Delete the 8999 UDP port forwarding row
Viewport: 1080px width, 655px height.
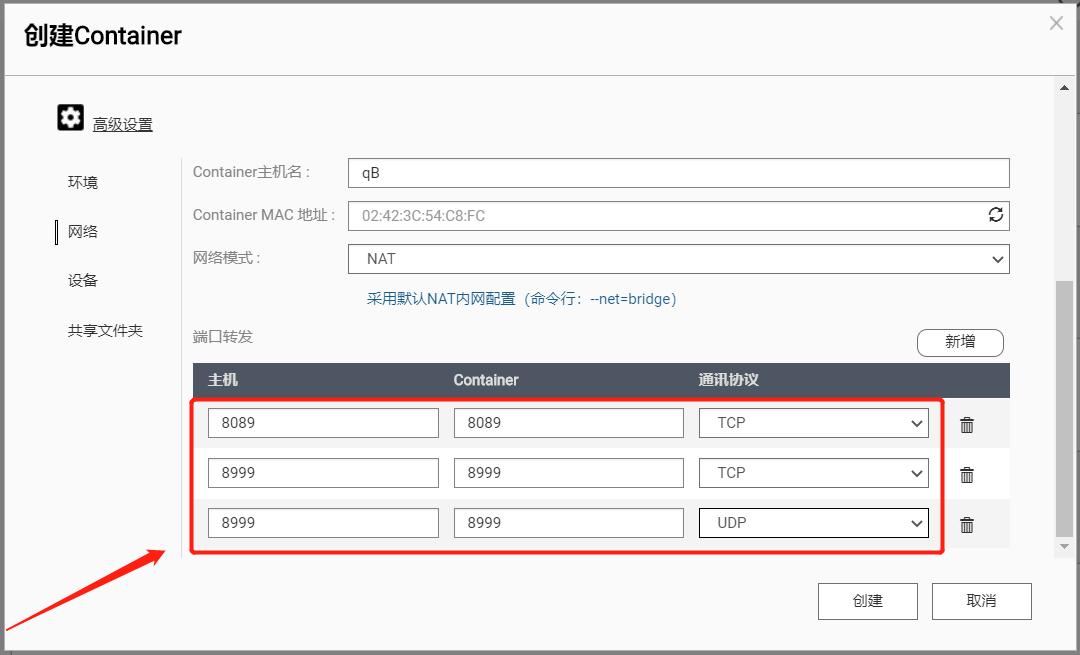coord(967,525)
